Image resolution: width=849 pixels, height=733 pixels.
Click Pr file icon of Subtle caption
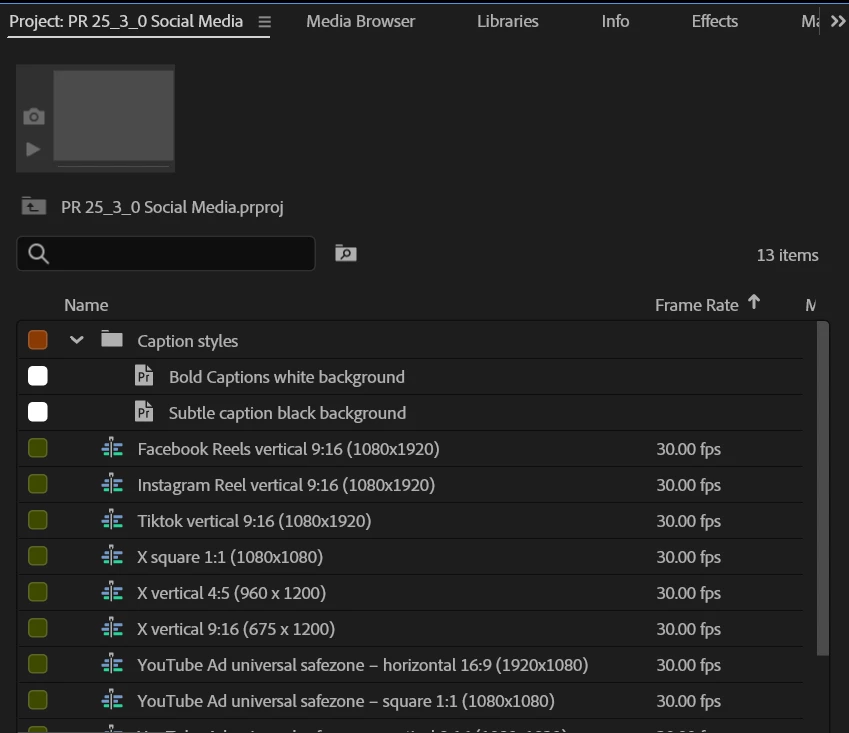[144, 411]
